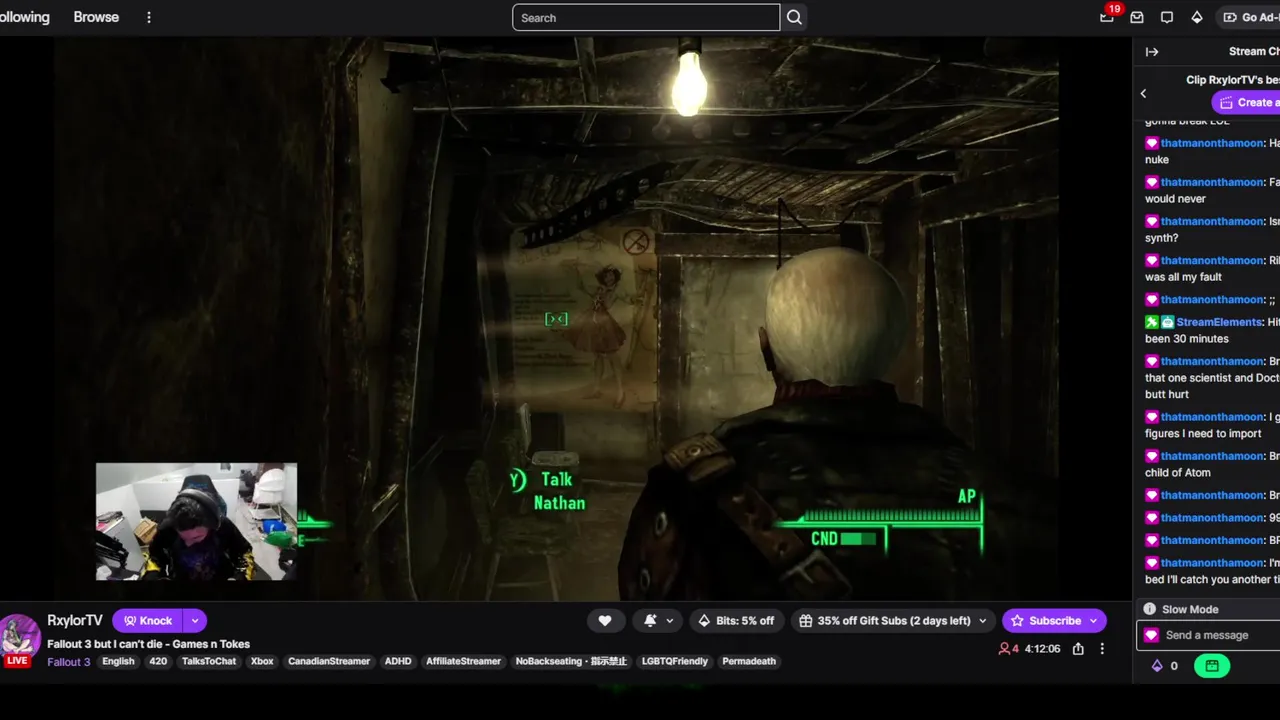The image size is (1280, 720).
Task: Click the NoBackseating tag
Action: pyautogui.click(x=571, y=661)
